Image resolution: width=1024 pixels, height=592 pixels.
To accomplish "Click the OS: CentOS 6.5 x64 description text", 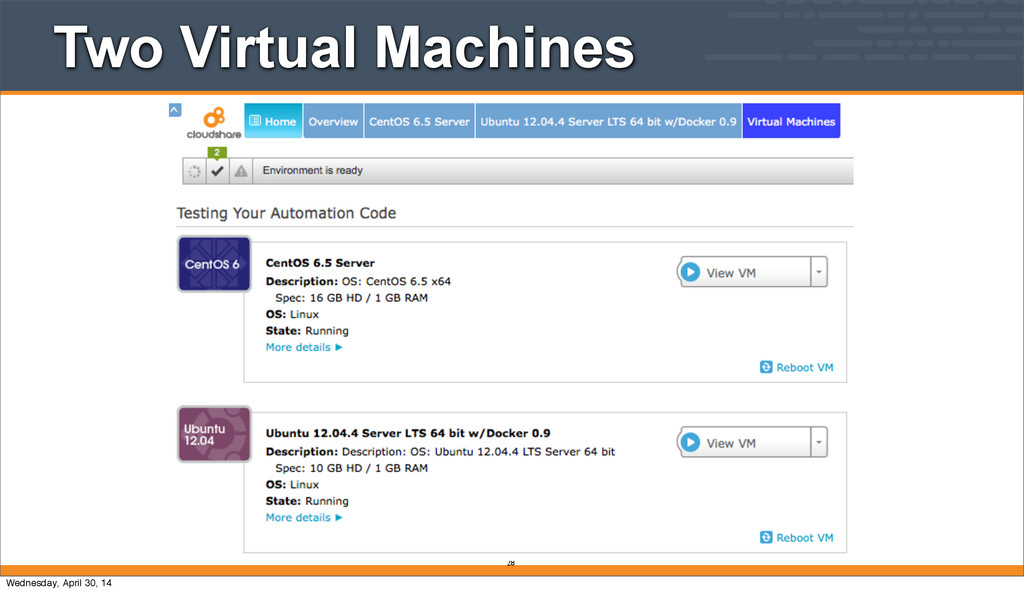I will [x=396, y=282].
